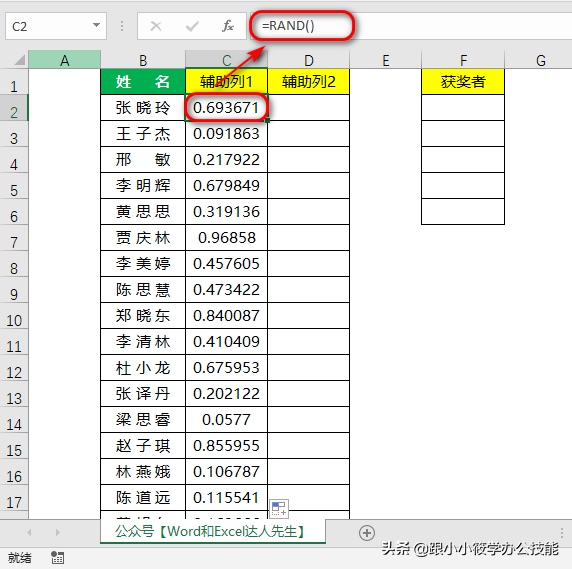Click the 辅助列2 header cell
The width and height of the screenshot is (572, 569).
(309, 82)
